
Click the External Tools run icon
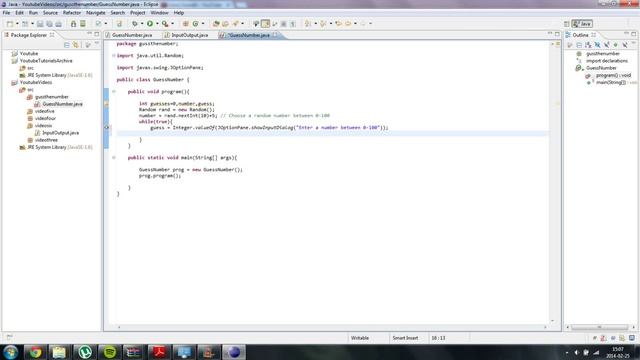164,24
